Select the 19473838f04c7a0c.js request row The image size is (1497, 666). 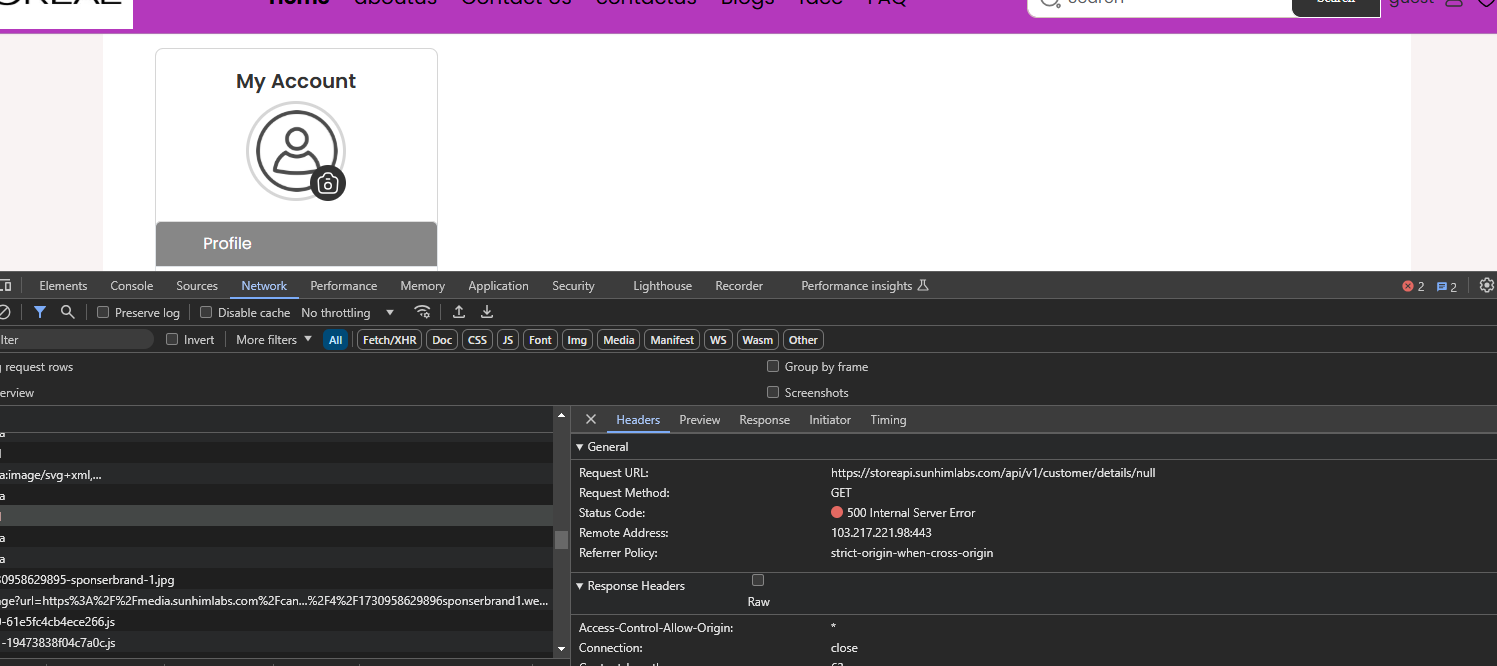276,642
